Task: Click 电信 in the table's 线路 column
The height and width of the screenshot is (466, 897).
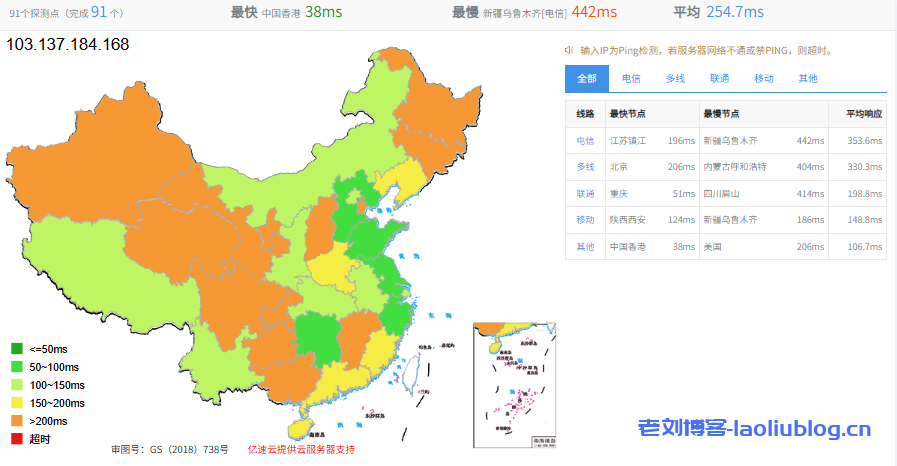Action: 585,141
